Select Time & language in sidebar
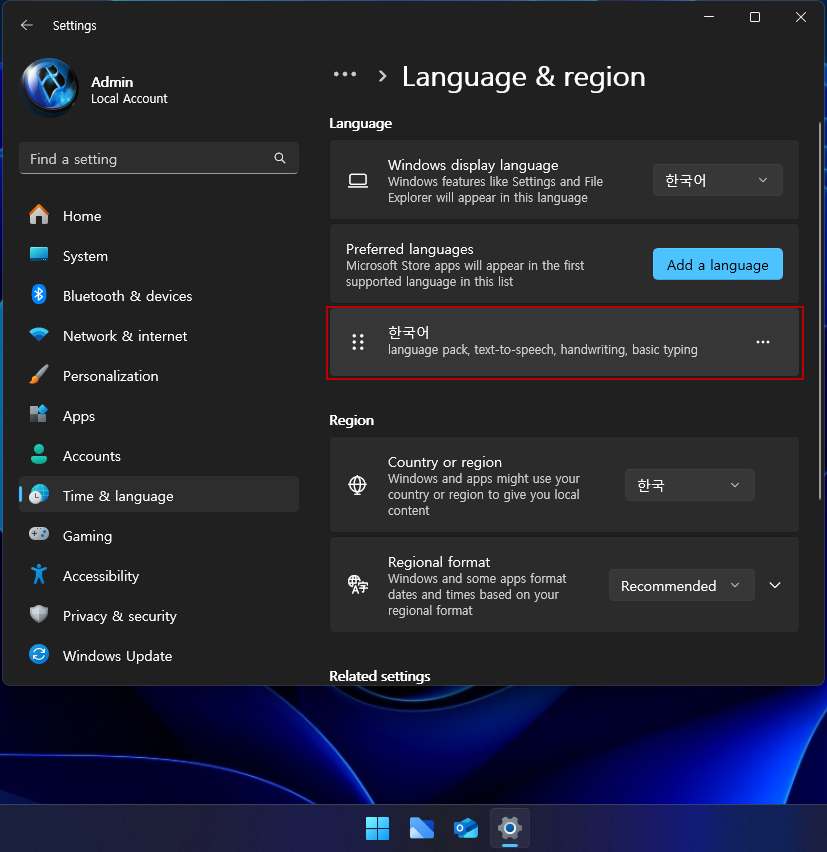Viewport: 827px width, 852px height. point(159,496)
